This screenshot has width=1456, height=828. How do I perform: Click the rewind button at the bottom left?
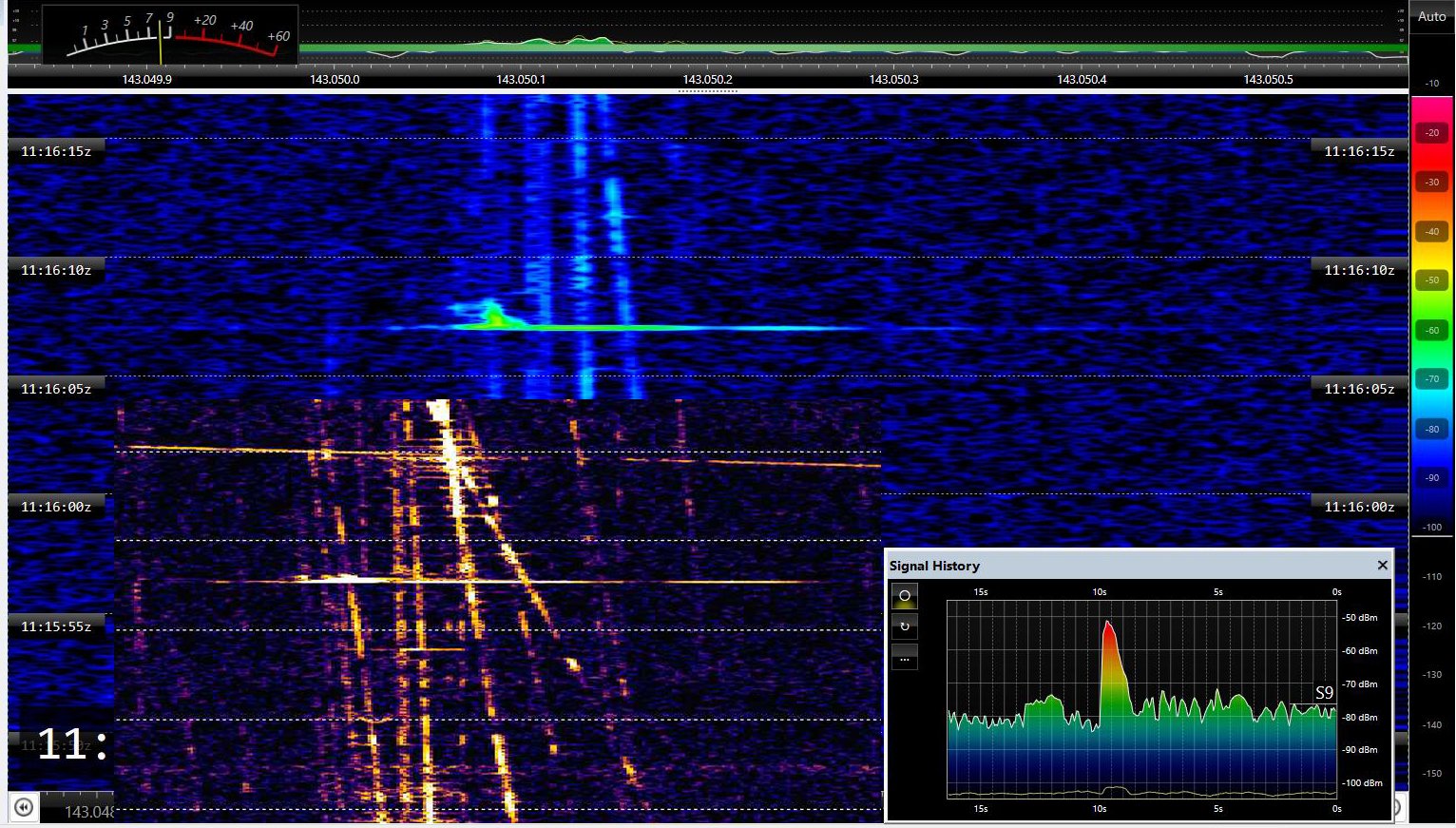click(x=24, y=807)
